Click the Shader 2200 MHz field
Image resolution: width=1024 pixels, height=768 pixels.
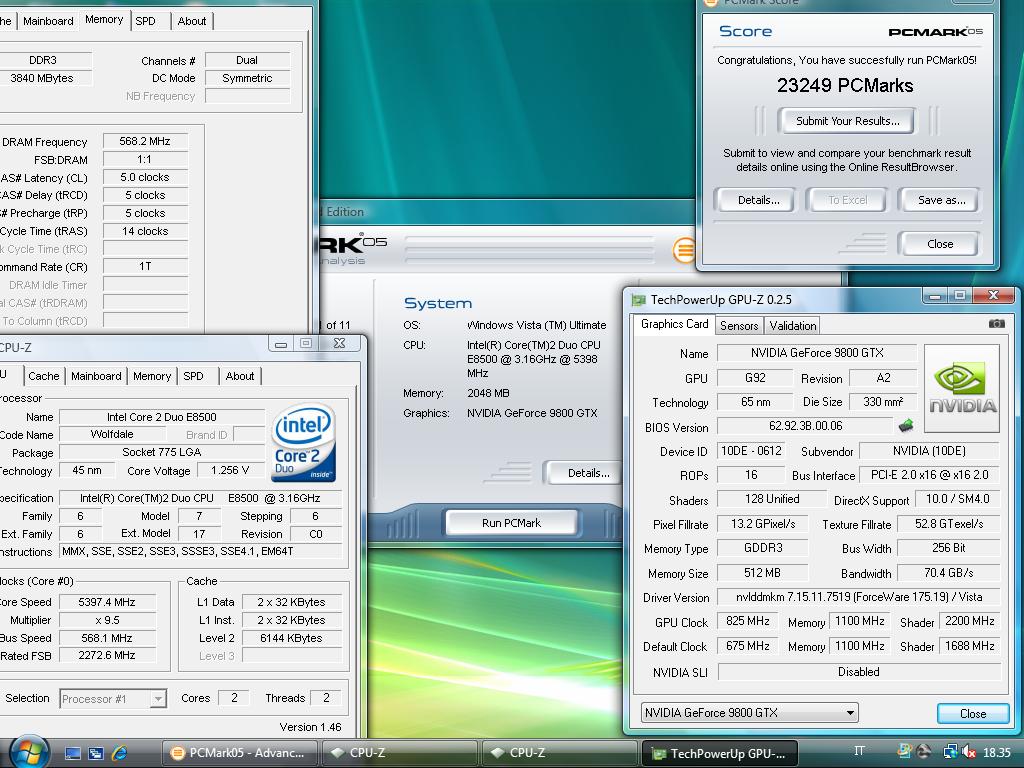[x=969, y=621]
